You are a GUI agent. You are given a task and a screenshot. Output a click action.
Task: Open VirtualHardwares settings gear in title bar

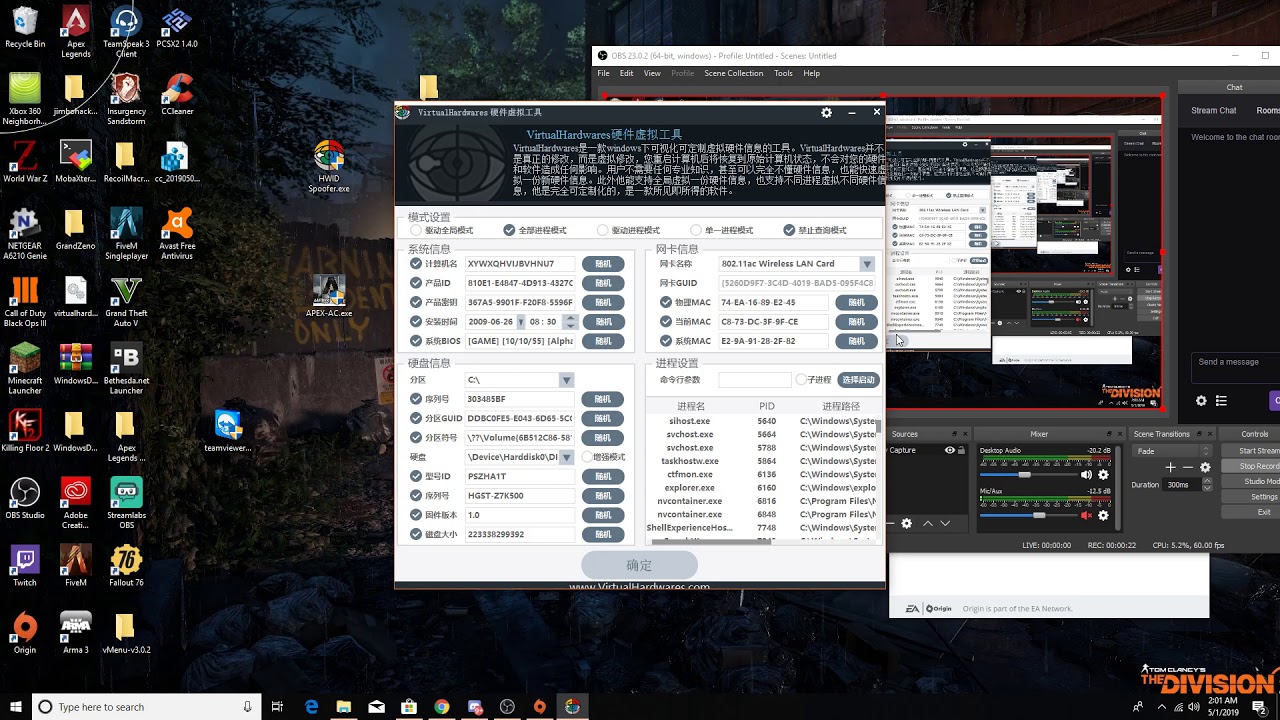826,113
